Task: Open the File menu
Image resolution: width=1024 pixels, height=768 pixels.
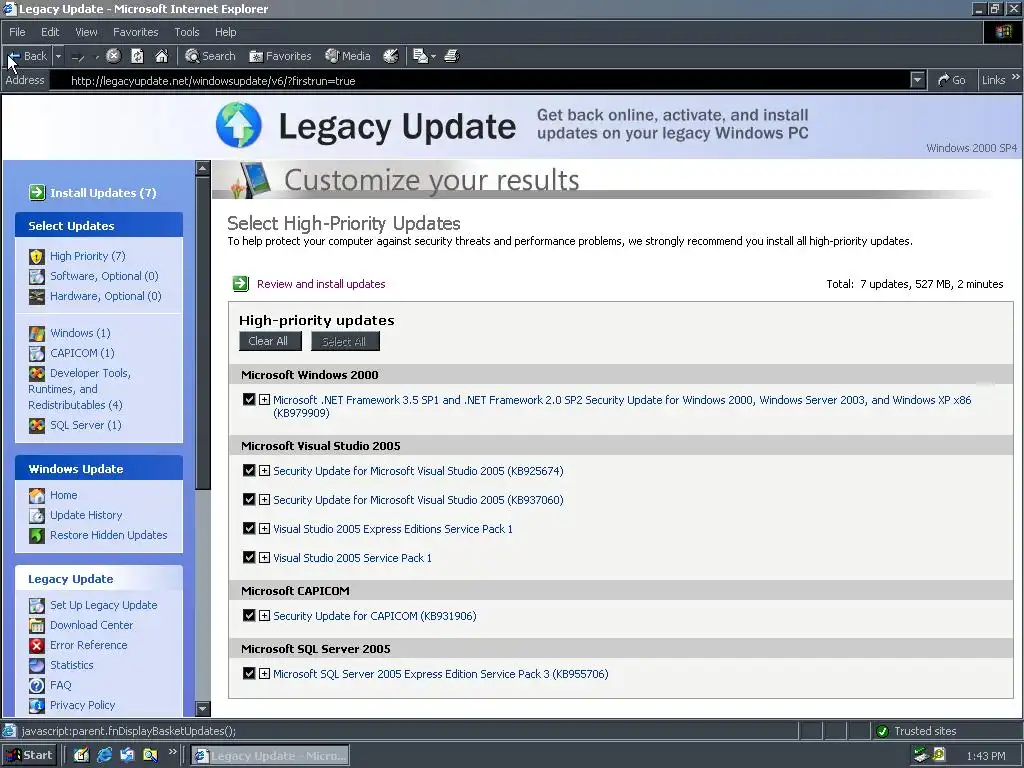Action: pos(17,32)
